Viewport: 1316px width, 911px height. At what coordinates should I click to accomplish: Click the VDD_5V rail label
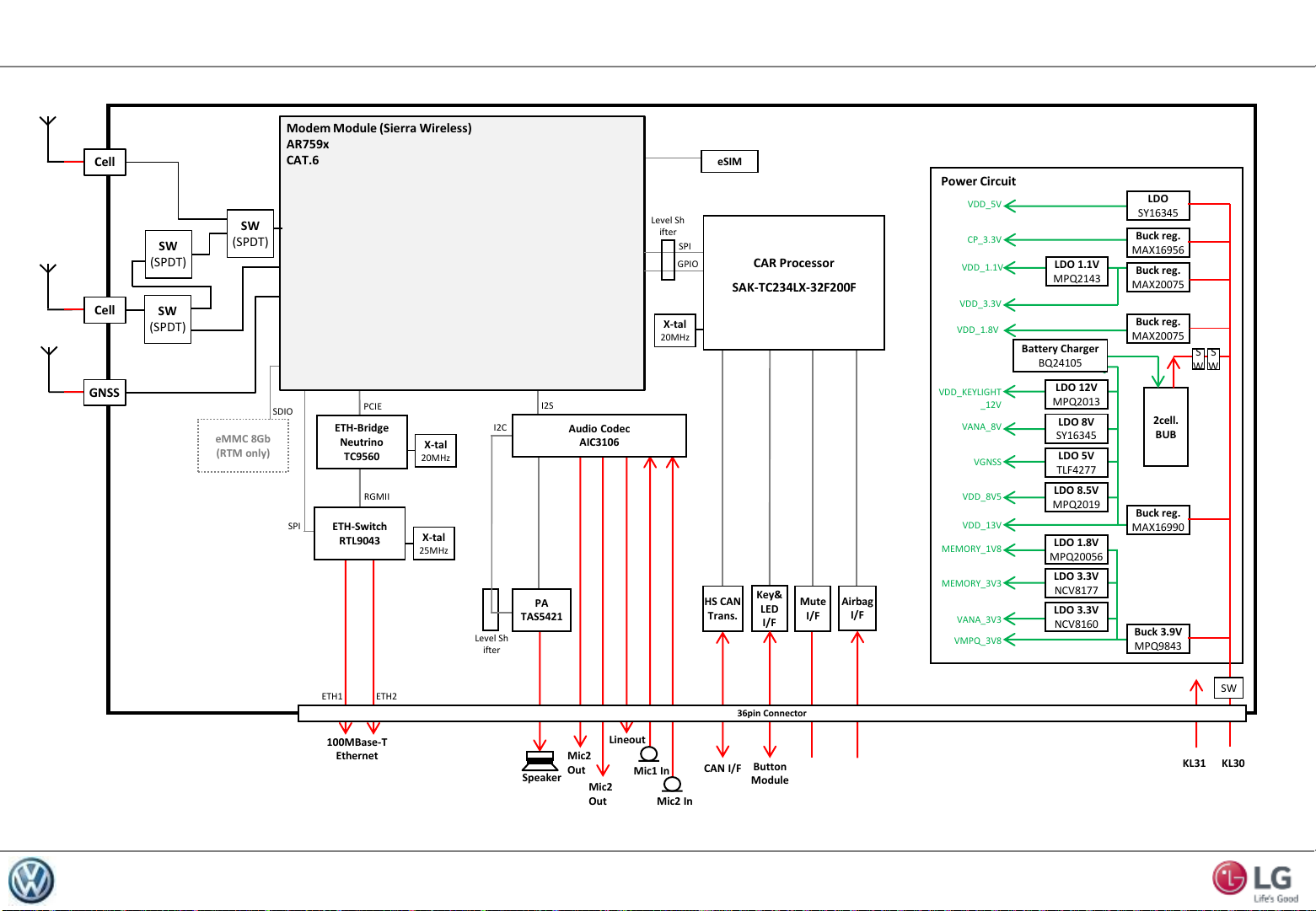tap(984, 205)
